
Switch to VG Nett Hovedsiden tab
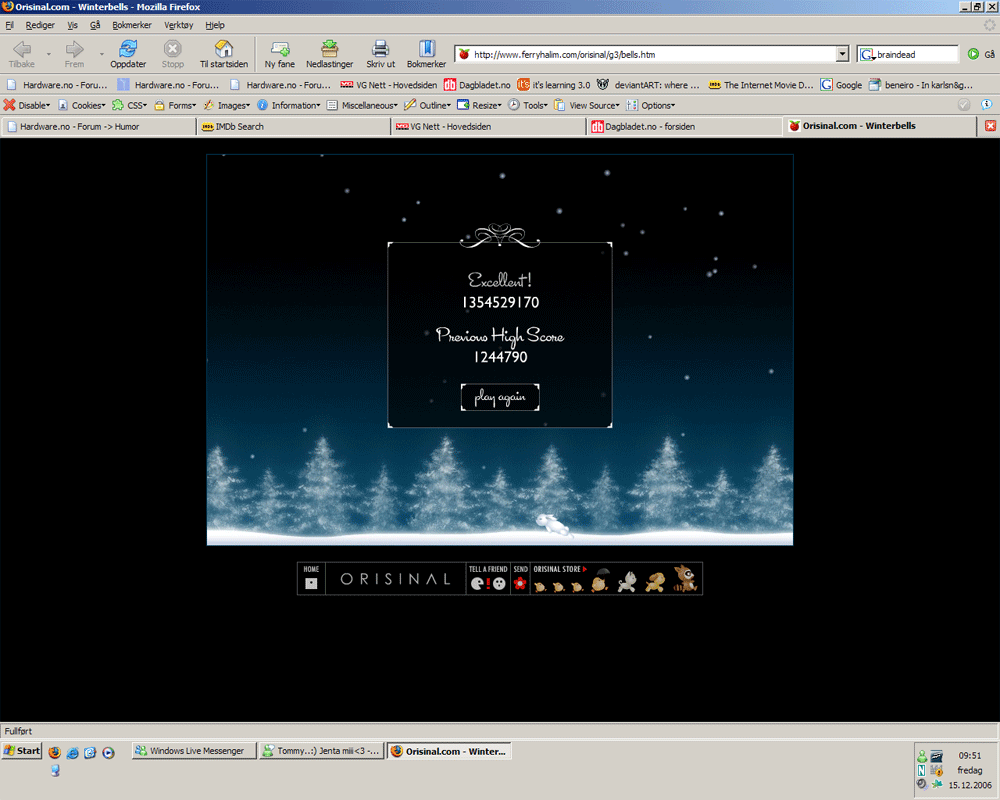point(489,126)
